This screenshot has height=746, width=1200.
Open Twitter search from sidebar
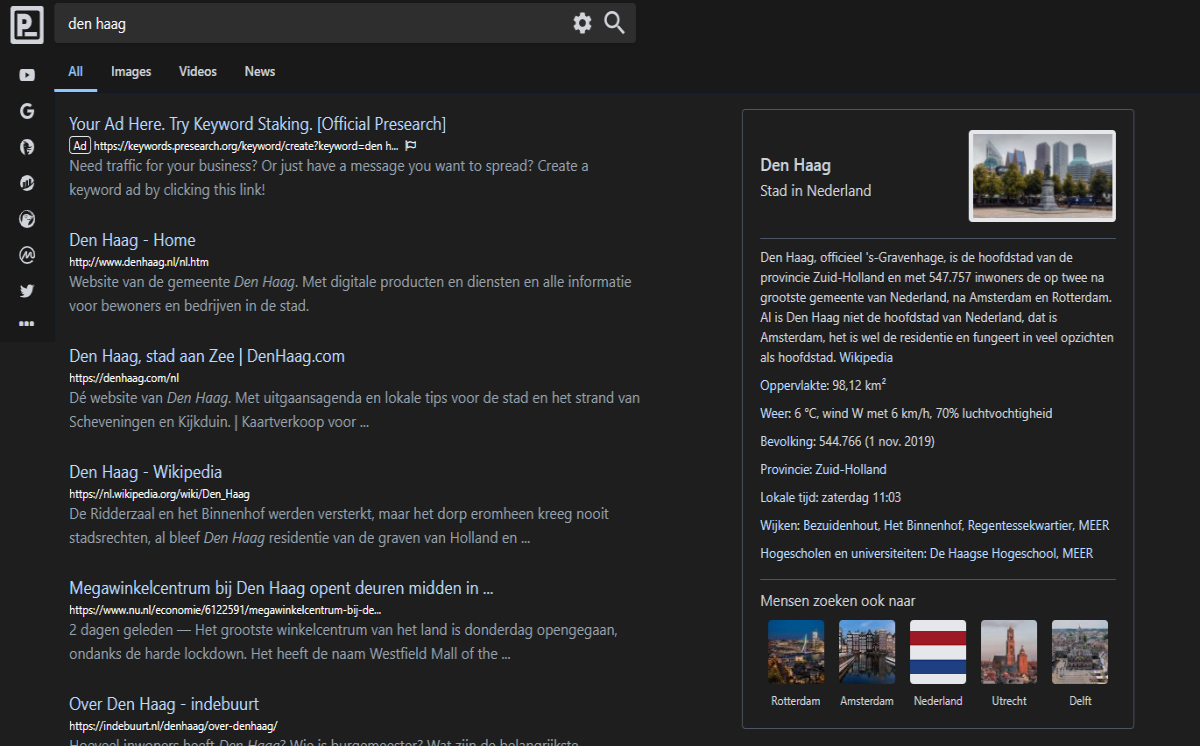pyautogui.click(x=27, y=291)
